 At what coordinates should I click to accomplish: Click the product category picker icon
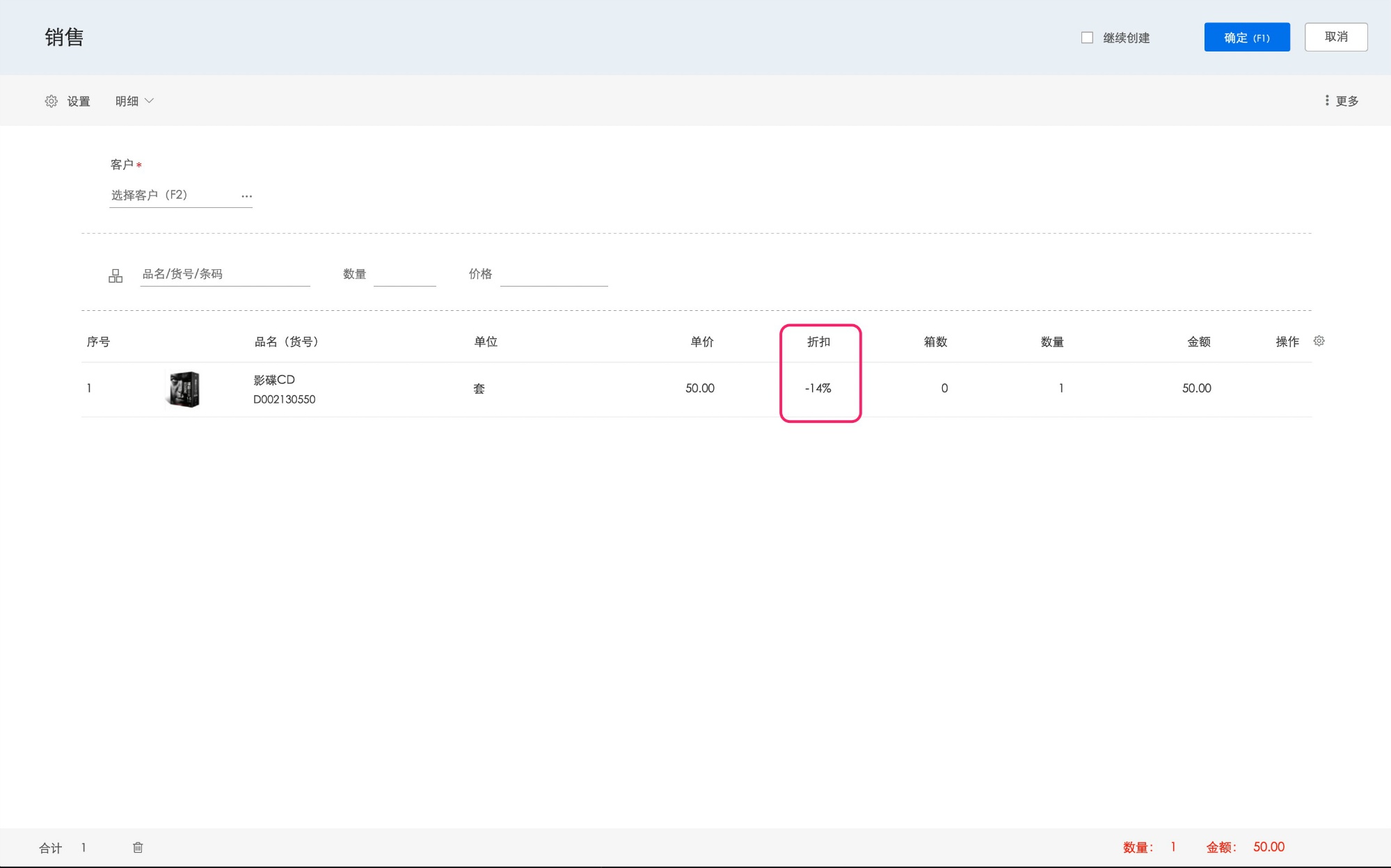coord(116,276)
